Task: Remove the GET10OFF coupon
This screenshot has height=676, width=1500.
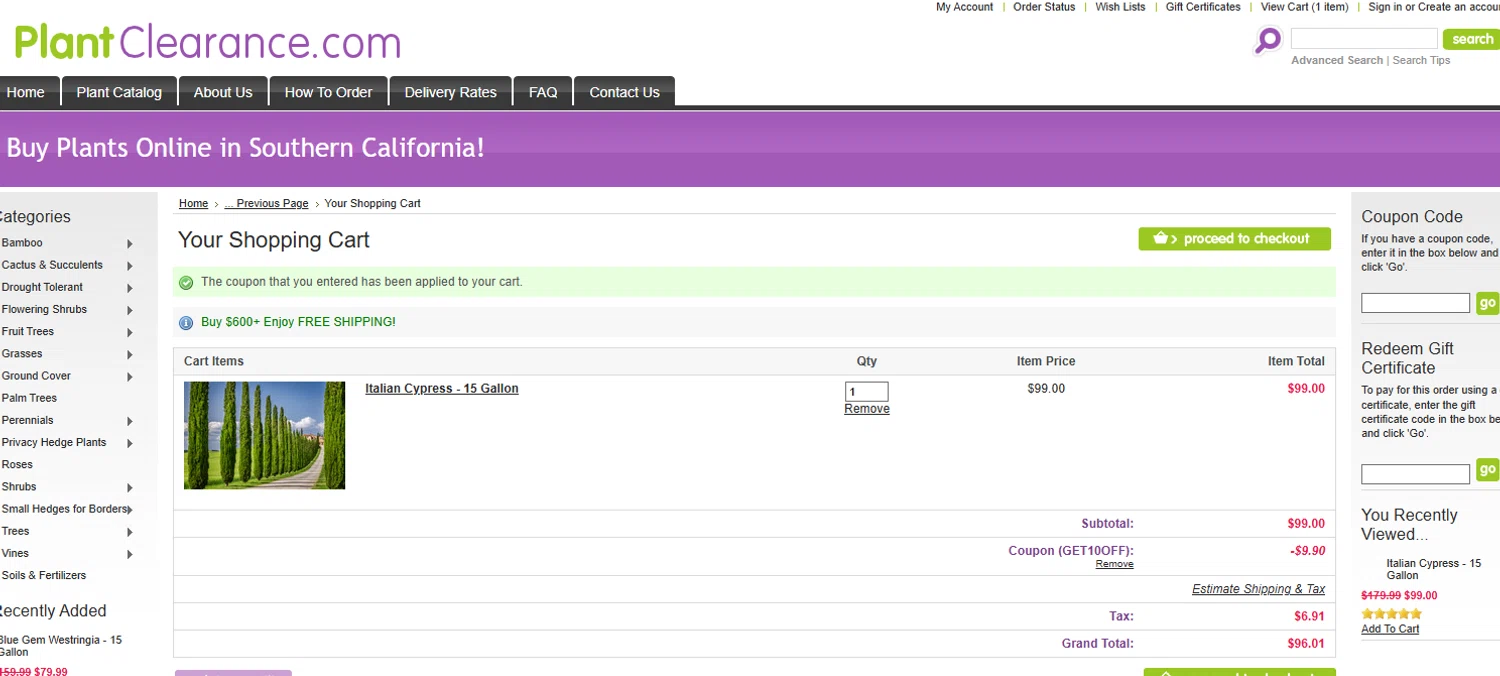Action: [1114, 564]
